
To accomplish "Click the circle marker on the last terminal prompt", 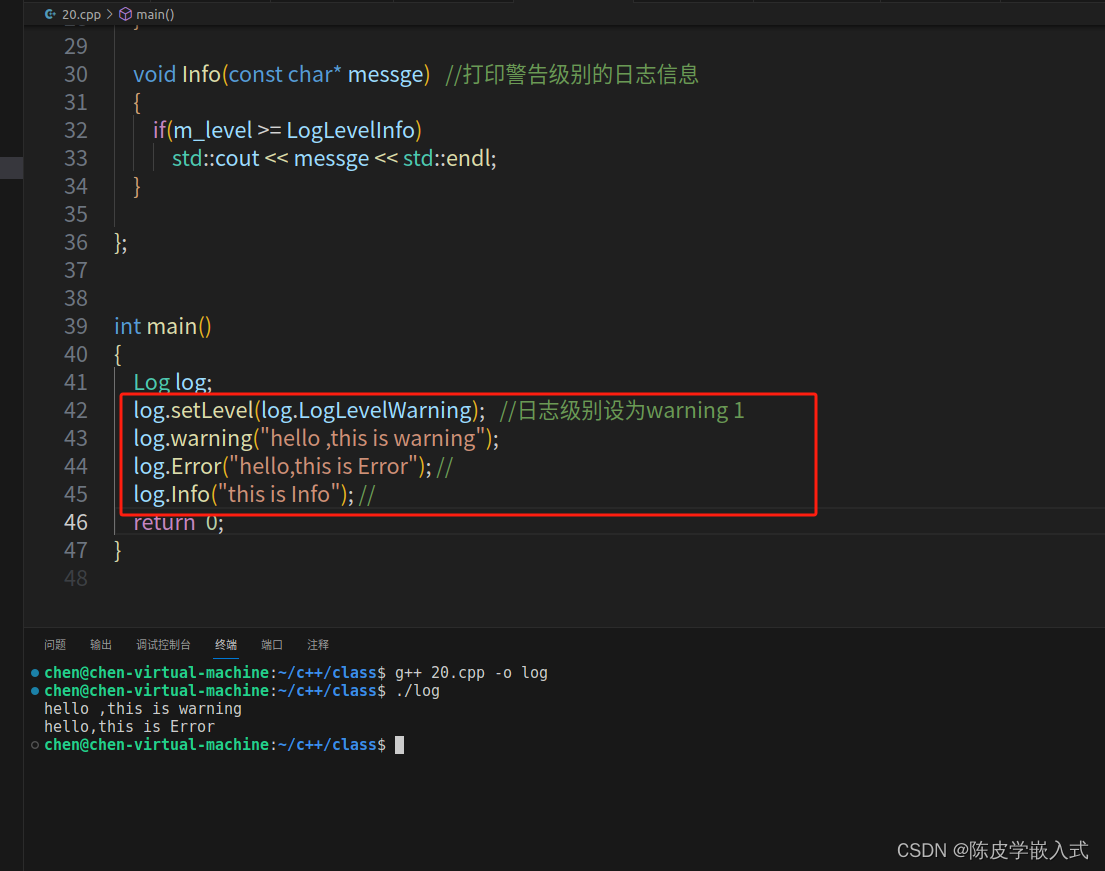I will 33,744.
